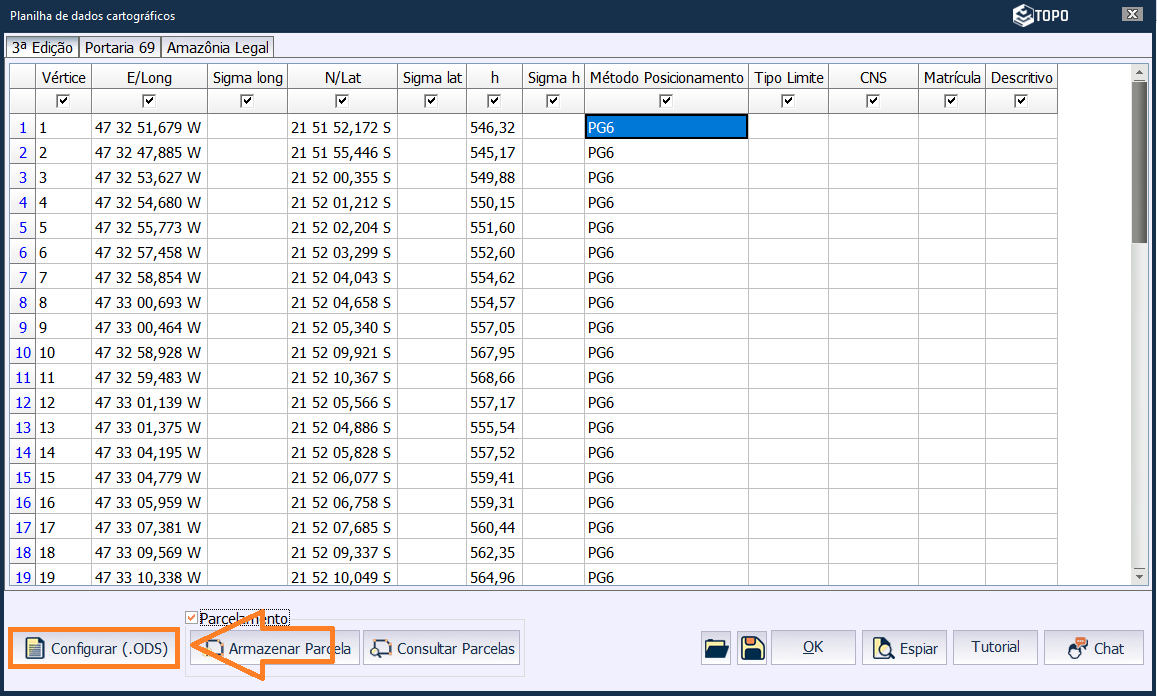Disable the CNS column checkbox
Viewport: 1157px width, 696px height.
coord(873,101)
